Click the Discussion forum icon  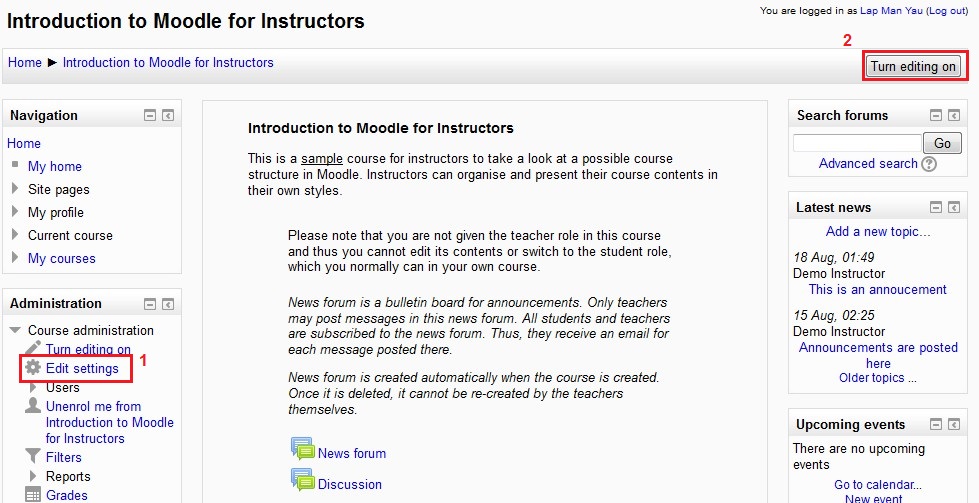(x=301, y=481)
